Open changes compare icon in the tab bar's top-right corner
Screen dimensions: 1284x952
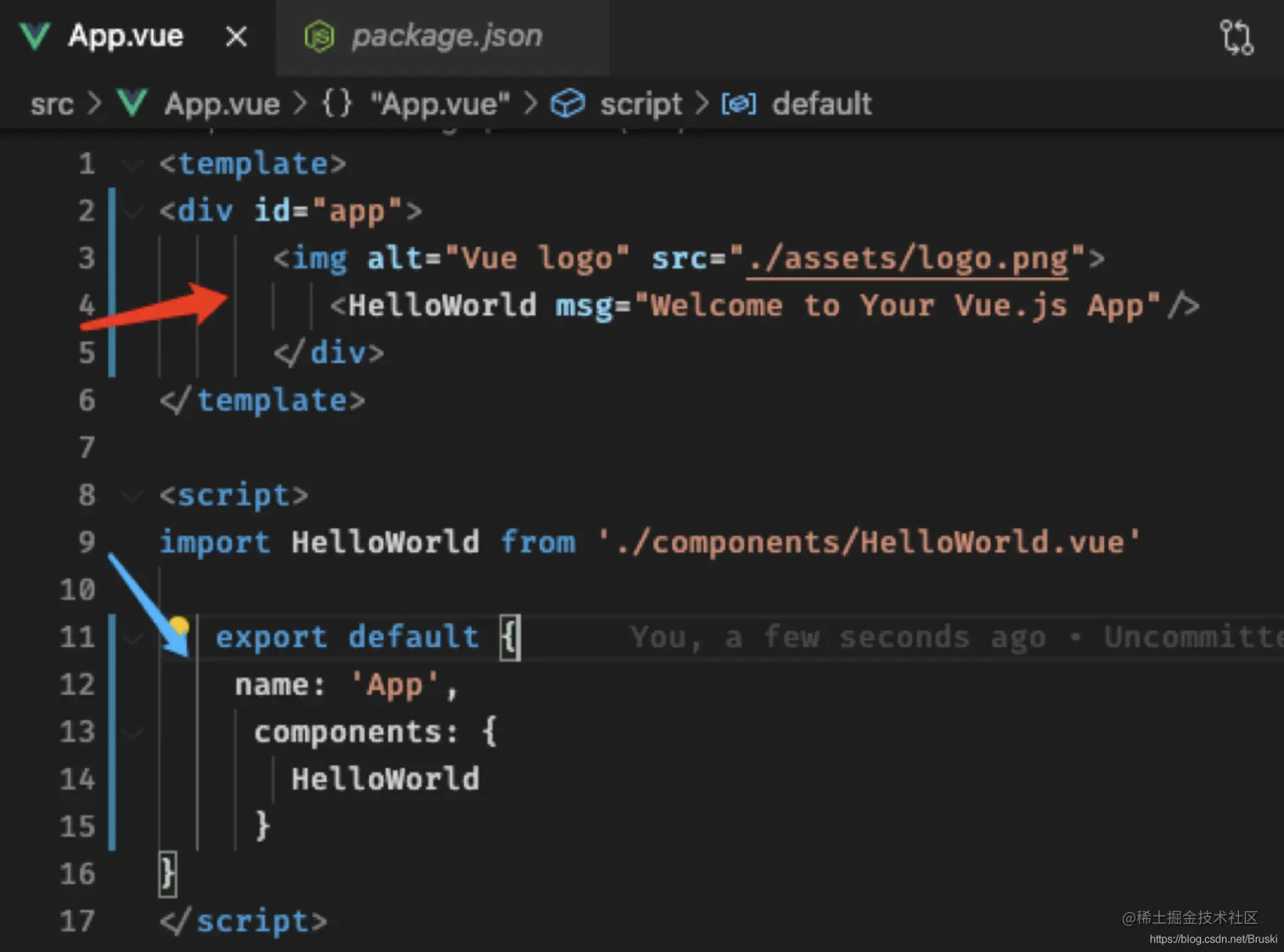tap(1236, 37)
